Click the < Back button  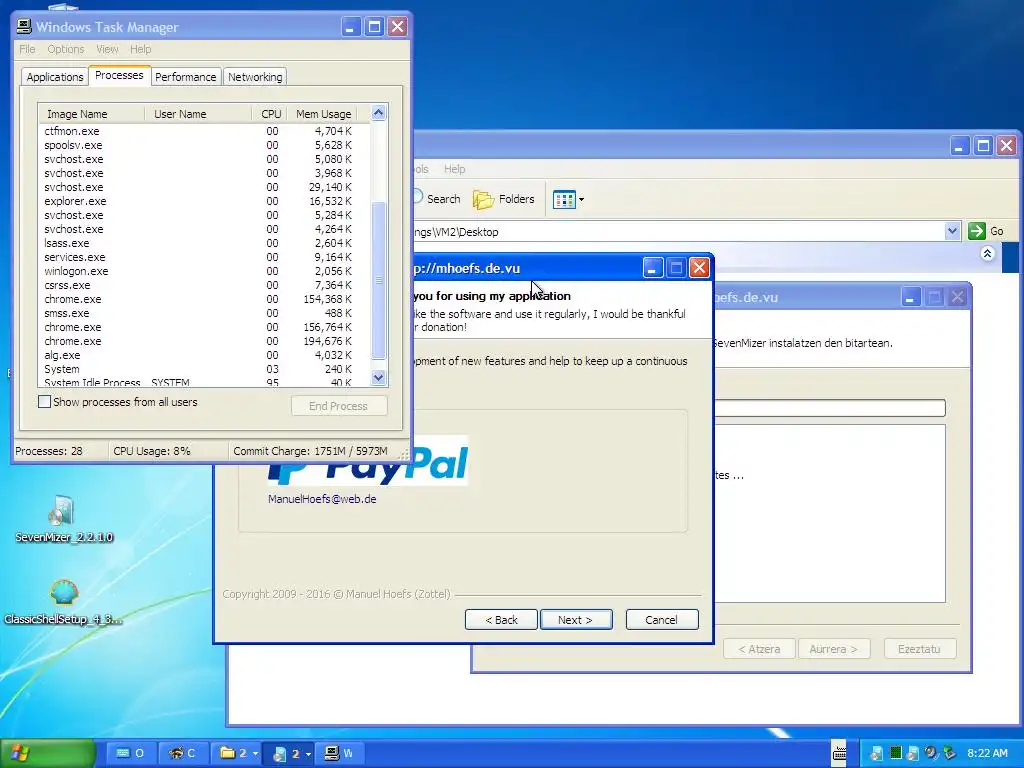click(x=502, y=620)
